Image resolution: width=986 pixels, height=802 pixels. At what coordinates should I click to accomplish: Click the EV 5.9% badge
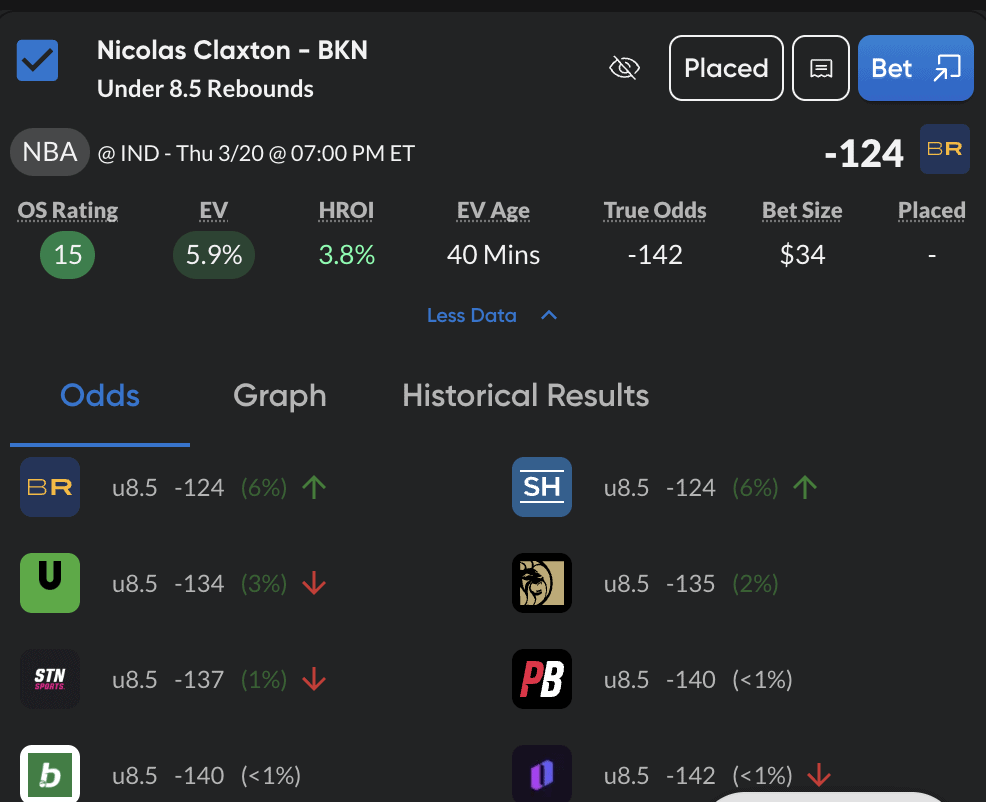pos(214,255)
